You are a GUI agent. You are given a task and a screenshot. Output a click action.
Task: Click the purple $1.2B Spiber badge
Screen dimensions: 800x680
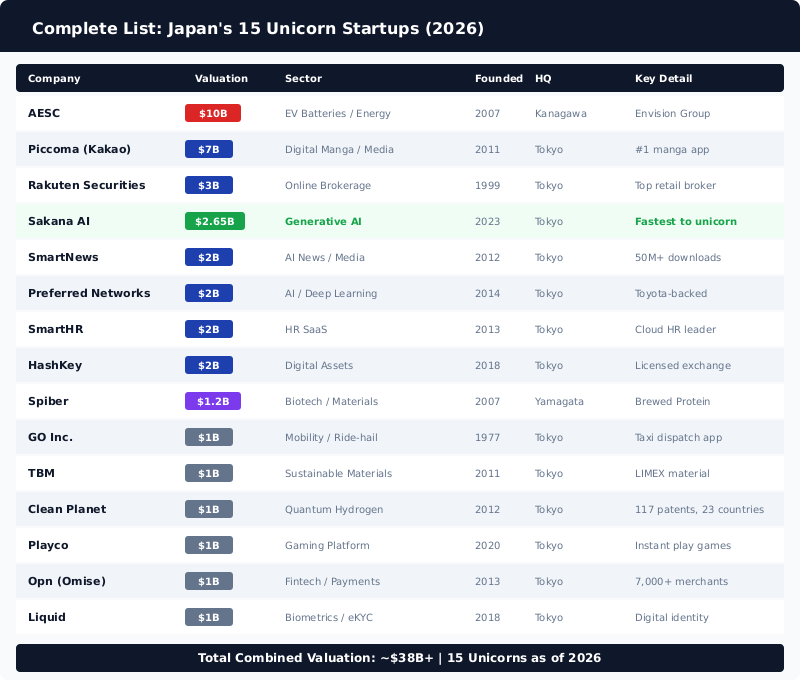[x=211, y=401]
